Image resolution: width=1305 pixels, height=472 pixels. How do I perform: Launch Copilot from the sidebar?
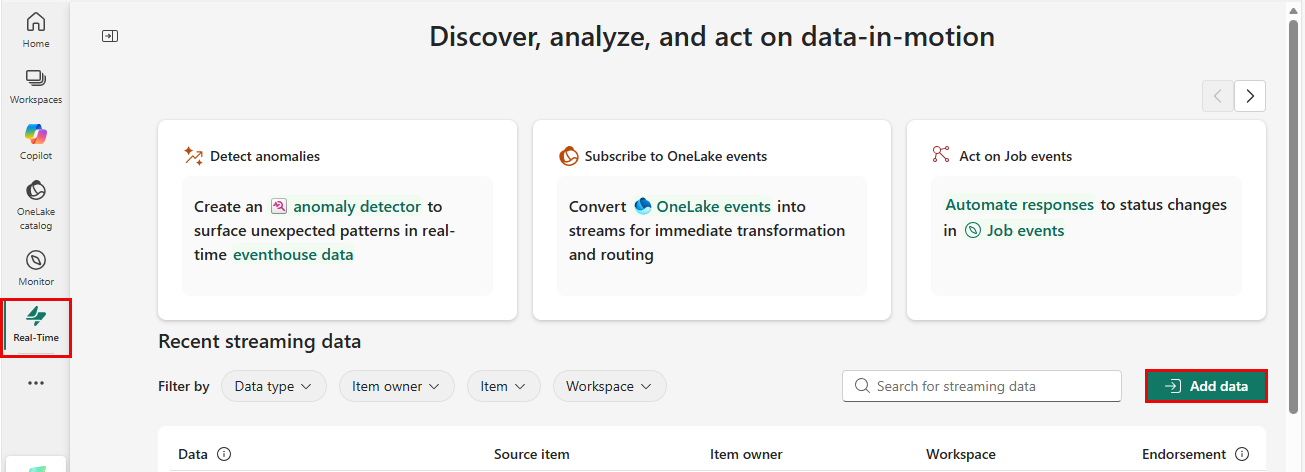click(x=36, y=142)
